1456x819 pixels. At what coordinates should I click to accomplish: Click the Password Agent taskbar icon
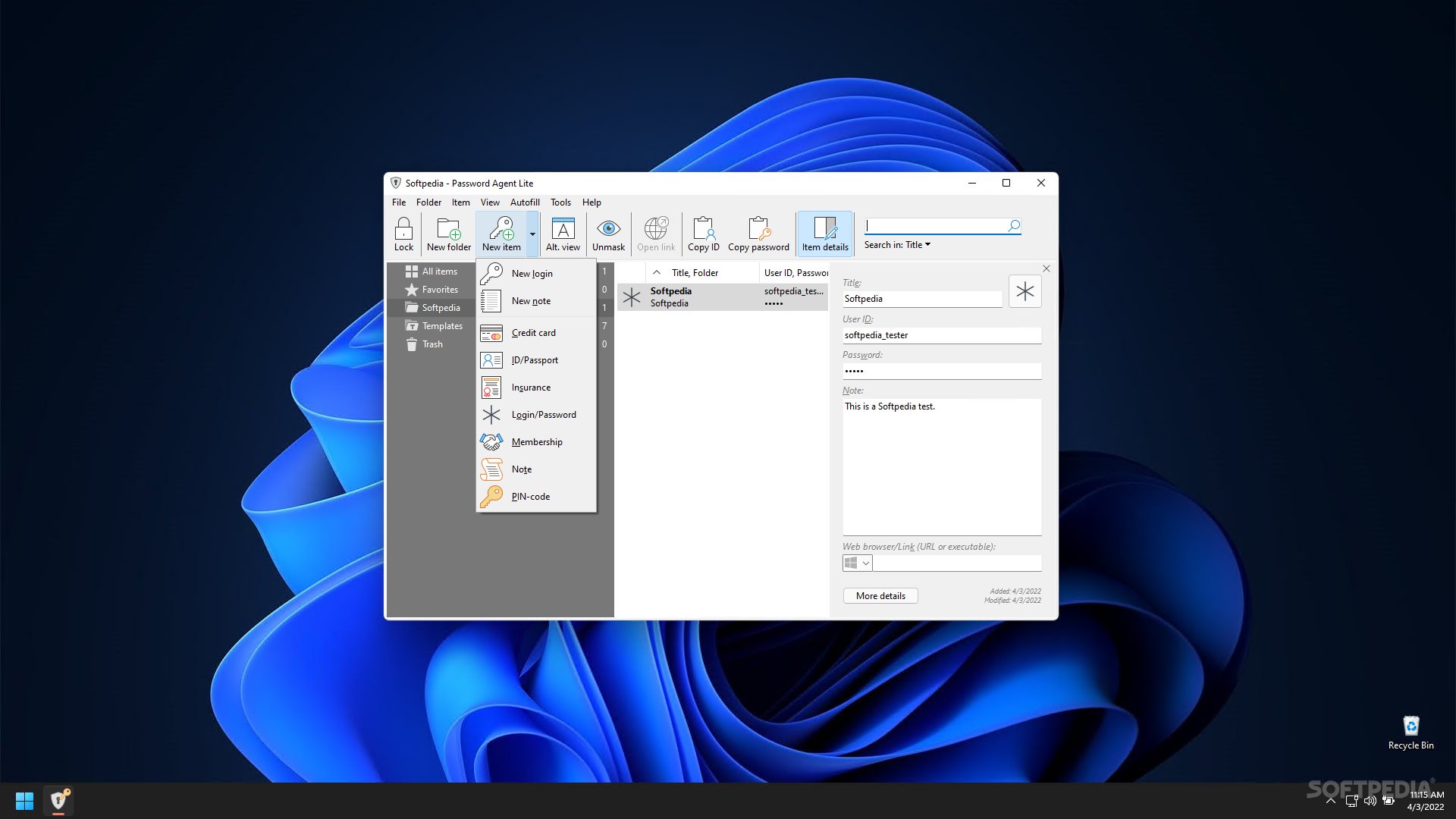pyautogui.click(x=58, y=801)
